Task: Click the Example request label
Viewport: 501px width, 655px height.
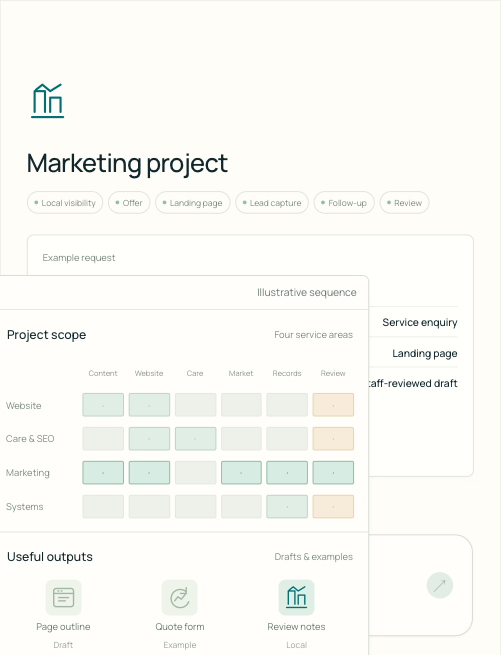Action: tap(79, 258)
